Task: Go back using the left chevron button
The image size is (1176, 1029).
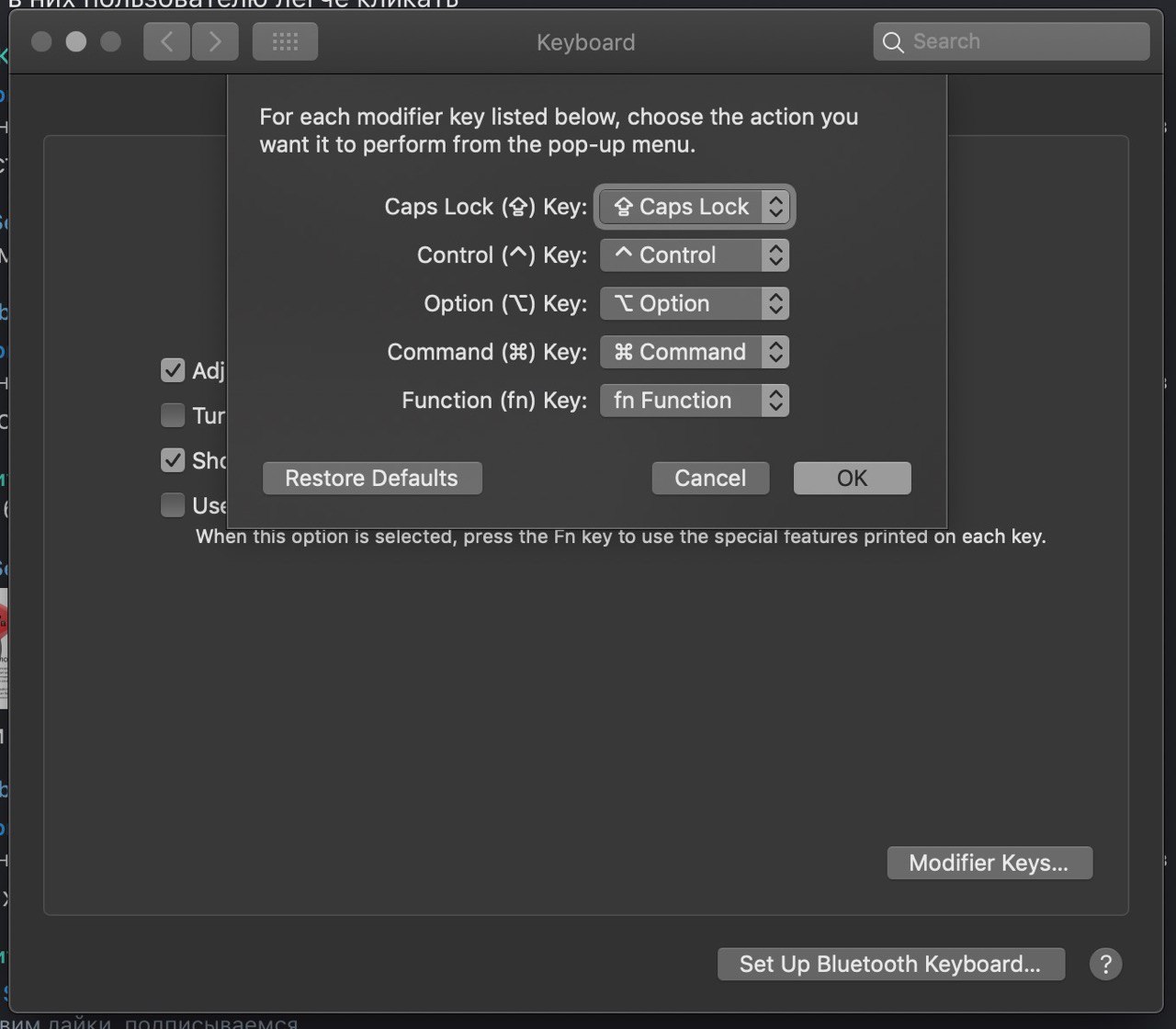Action: [166, 42]
